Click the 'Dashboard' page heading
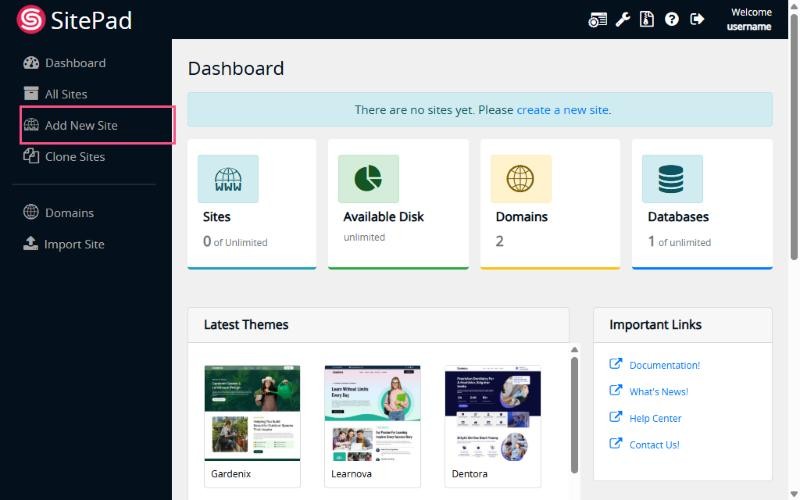This screenshot has height=500, width=800. point(236,68)
